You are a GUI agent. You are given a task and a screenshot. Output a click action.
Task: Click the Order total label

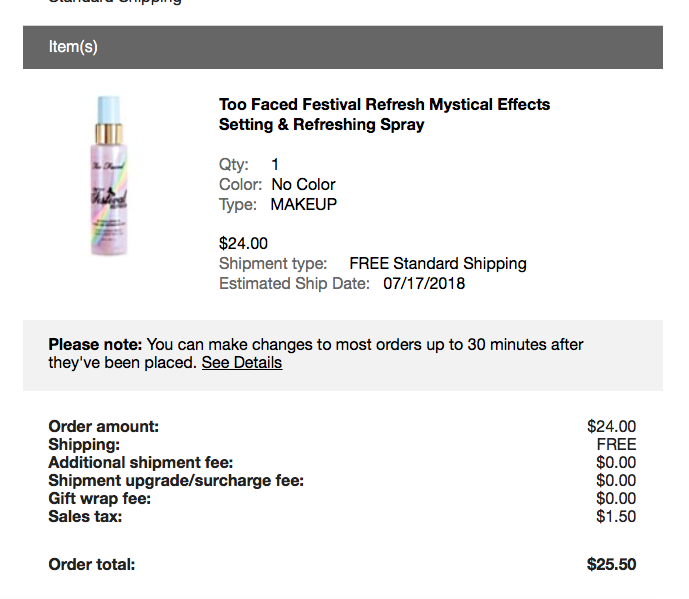coord(91,565)
